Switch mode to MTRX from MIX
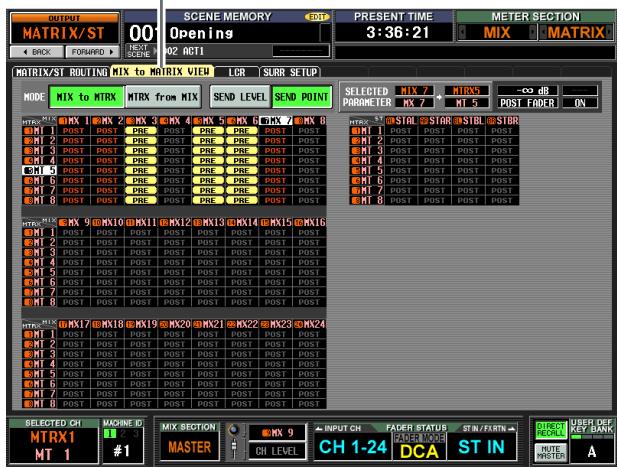The width and height of the screenshot is (617, 468). 163,97
